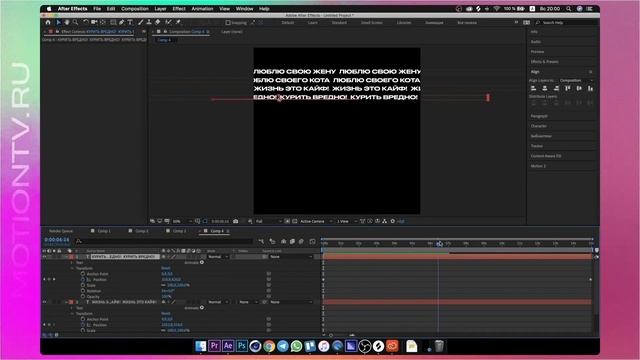Click Align Top icon in Align panel
The height and width of the screenshot is (360, 640).
pyautogui.click(x=568, y=88)
